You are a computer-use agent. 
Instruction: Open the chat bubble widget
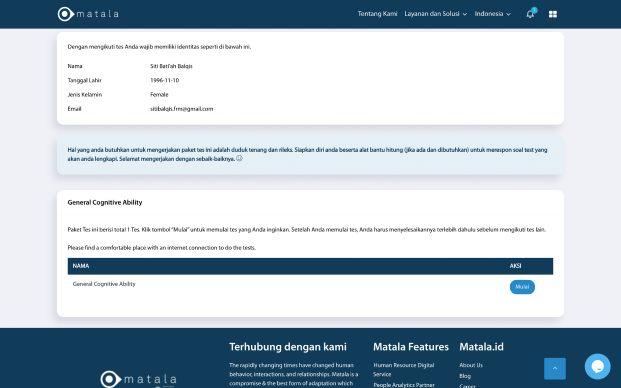pos(597,366)
